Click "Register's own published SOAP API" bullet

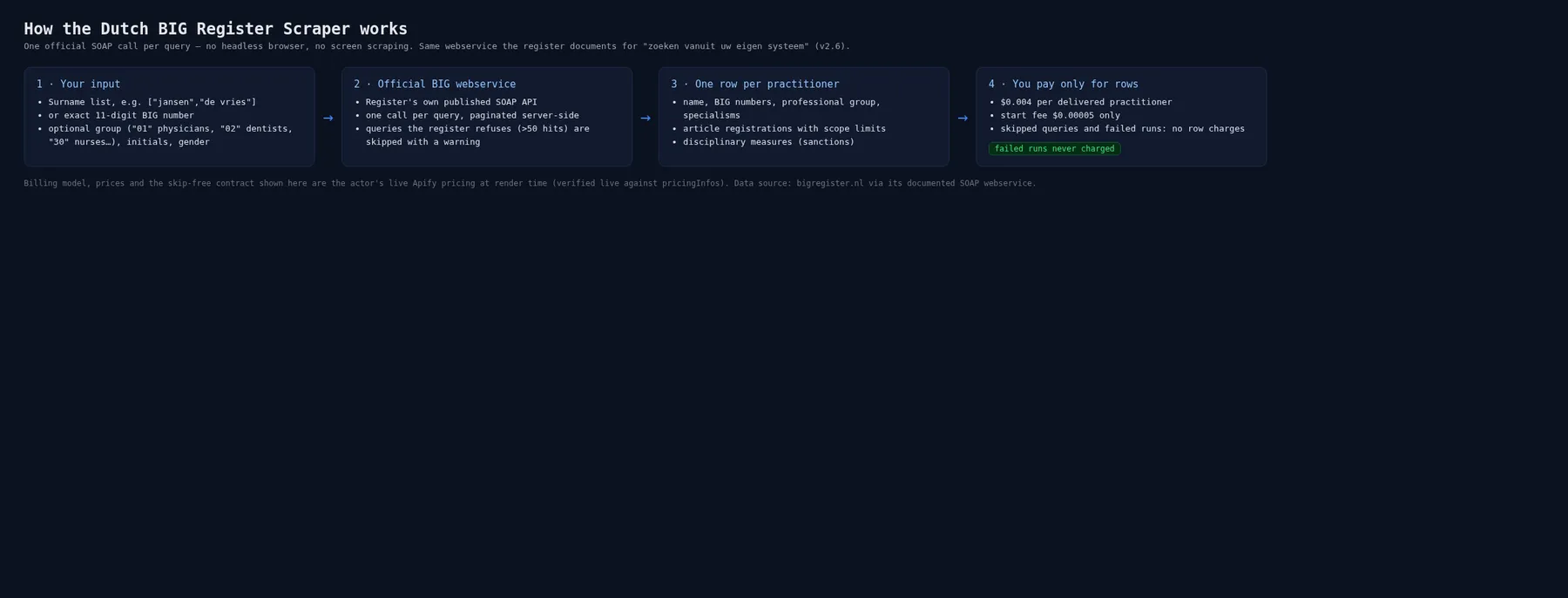tap(451, 102)
